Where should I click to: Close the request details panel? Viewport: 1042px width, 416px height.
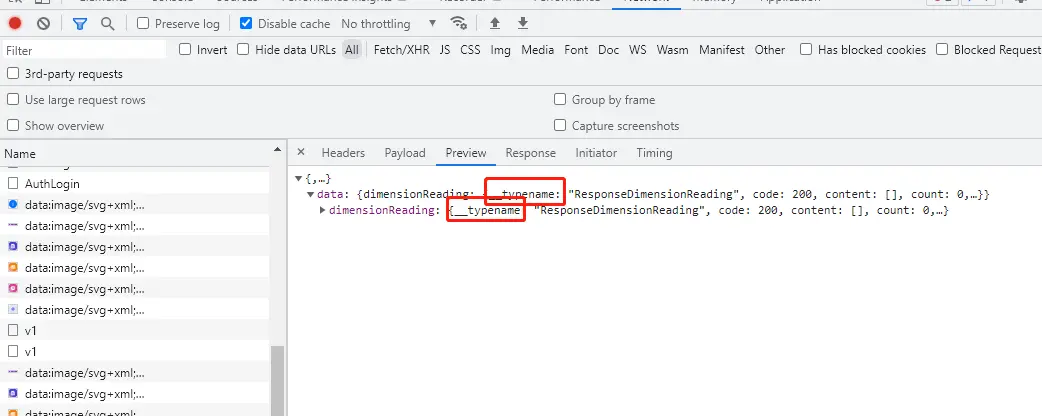(x=301, y=153)
